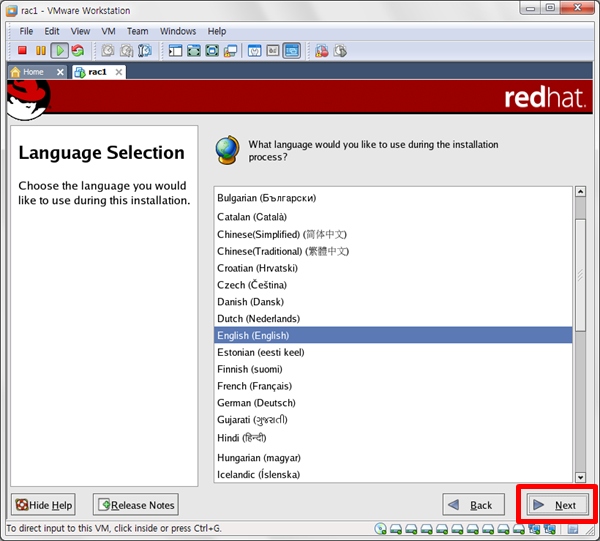The image size is (600, 541).
Task: Click the language list scroll down arrow
Action: [x=580, y=477]
